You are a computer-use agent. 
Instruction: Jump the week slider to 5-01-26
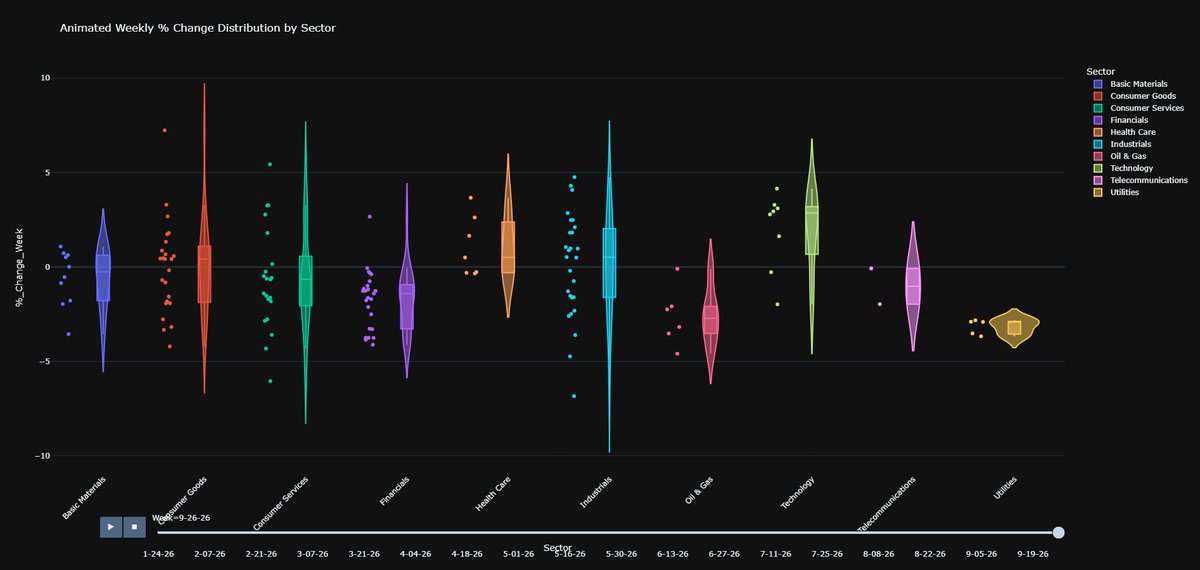(x=519, y=553)
